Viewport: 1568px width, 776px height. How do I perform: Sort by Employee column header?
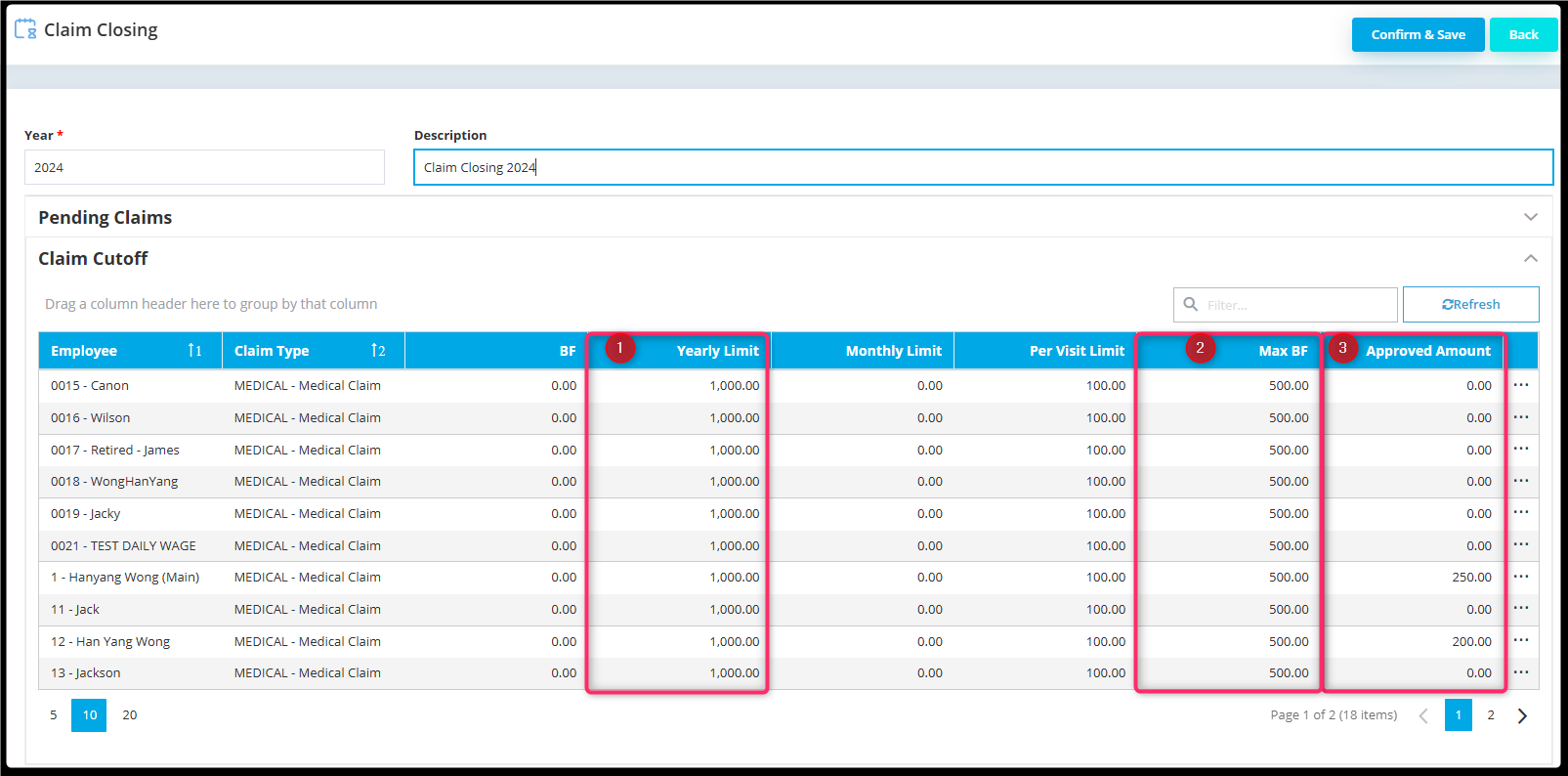click(x=130, y=351)
